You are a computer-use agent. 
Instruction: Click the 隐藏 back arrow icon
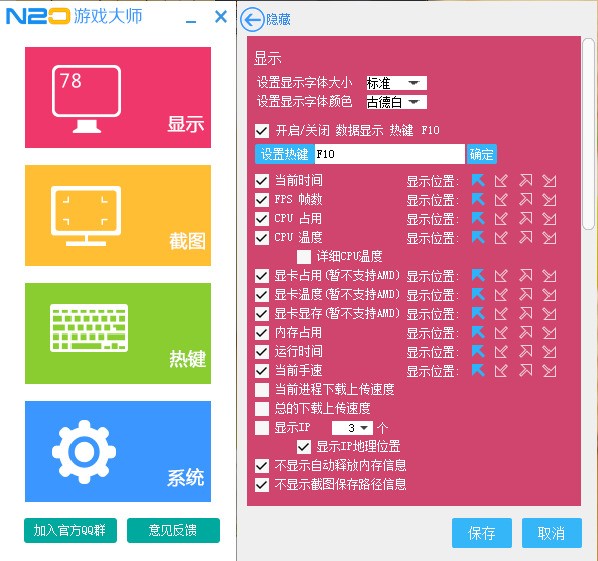(x=252, y=19)
